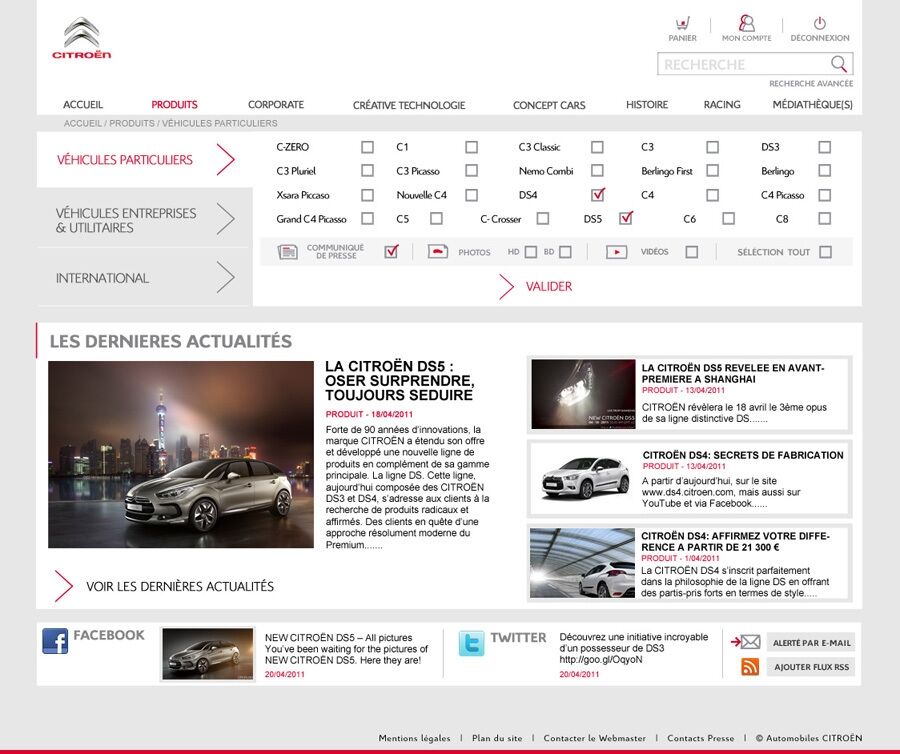Open the Corporate menu
Viewport: 900px width, 754px height.
pos(276,104)
